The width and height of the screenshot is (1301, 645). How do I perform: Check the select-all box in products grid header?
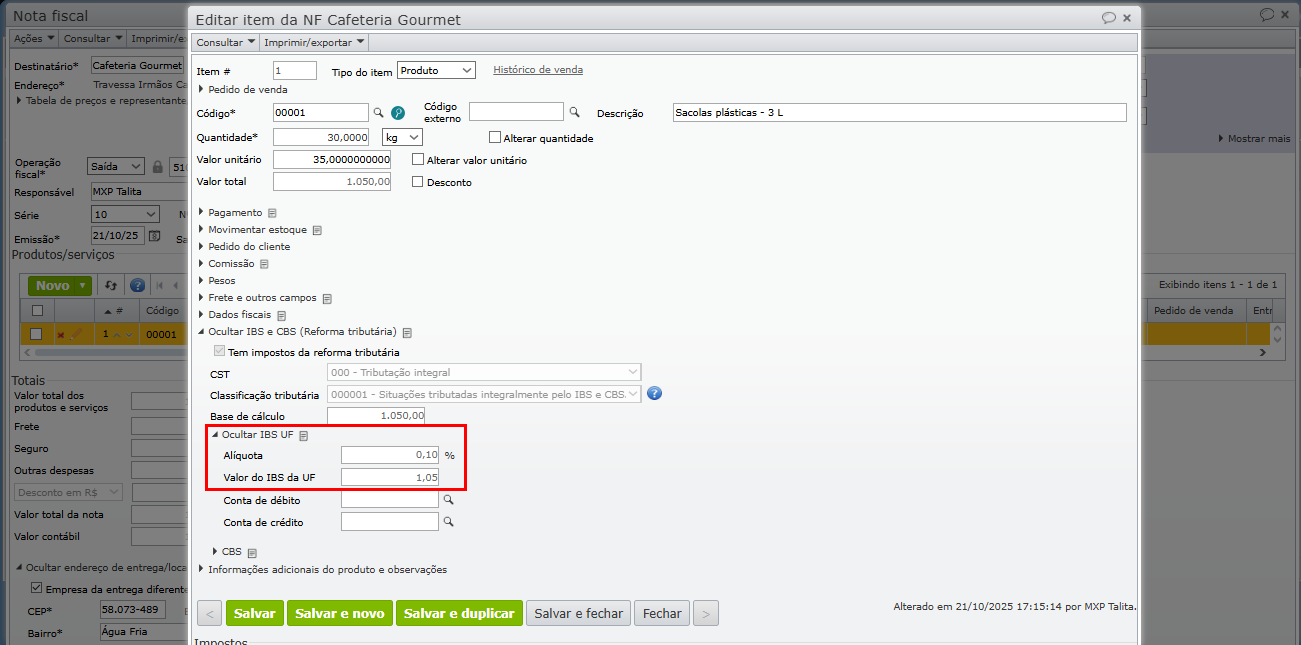click(37, 311)
